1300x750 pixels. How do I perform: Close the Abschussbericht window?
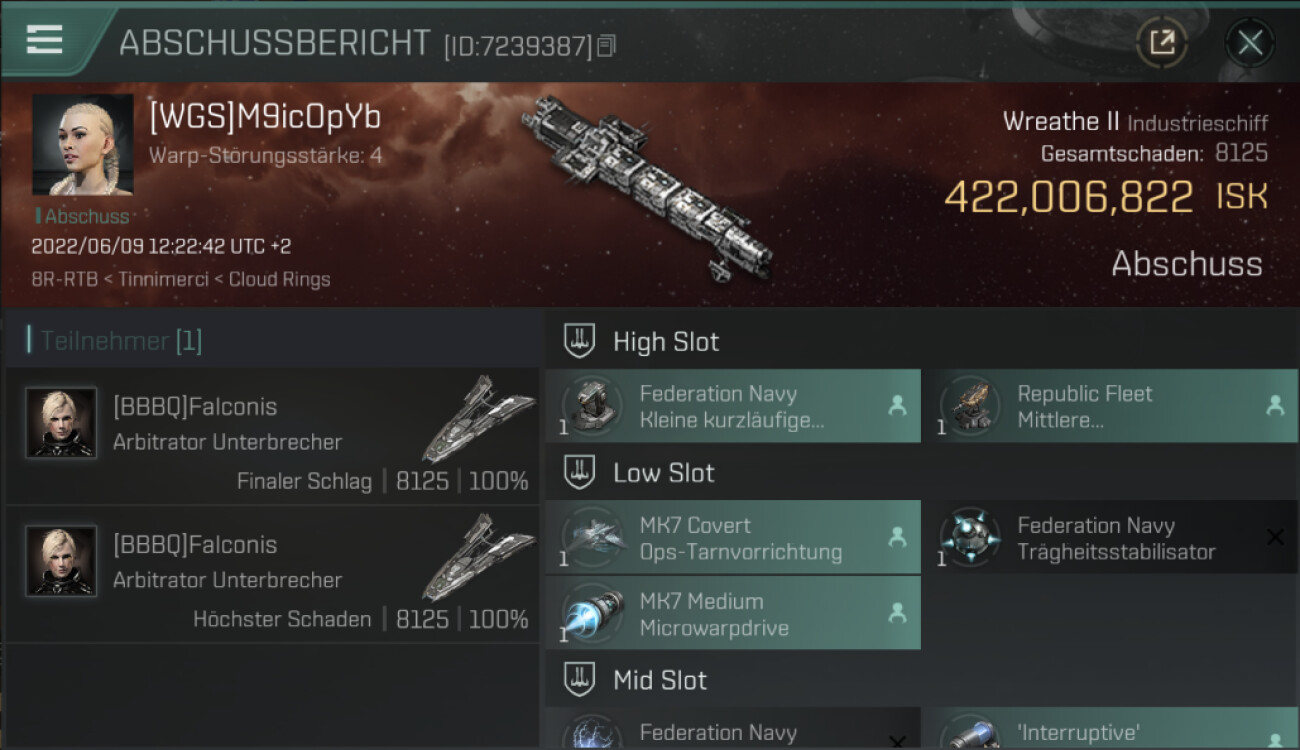tap(1249, 43)
